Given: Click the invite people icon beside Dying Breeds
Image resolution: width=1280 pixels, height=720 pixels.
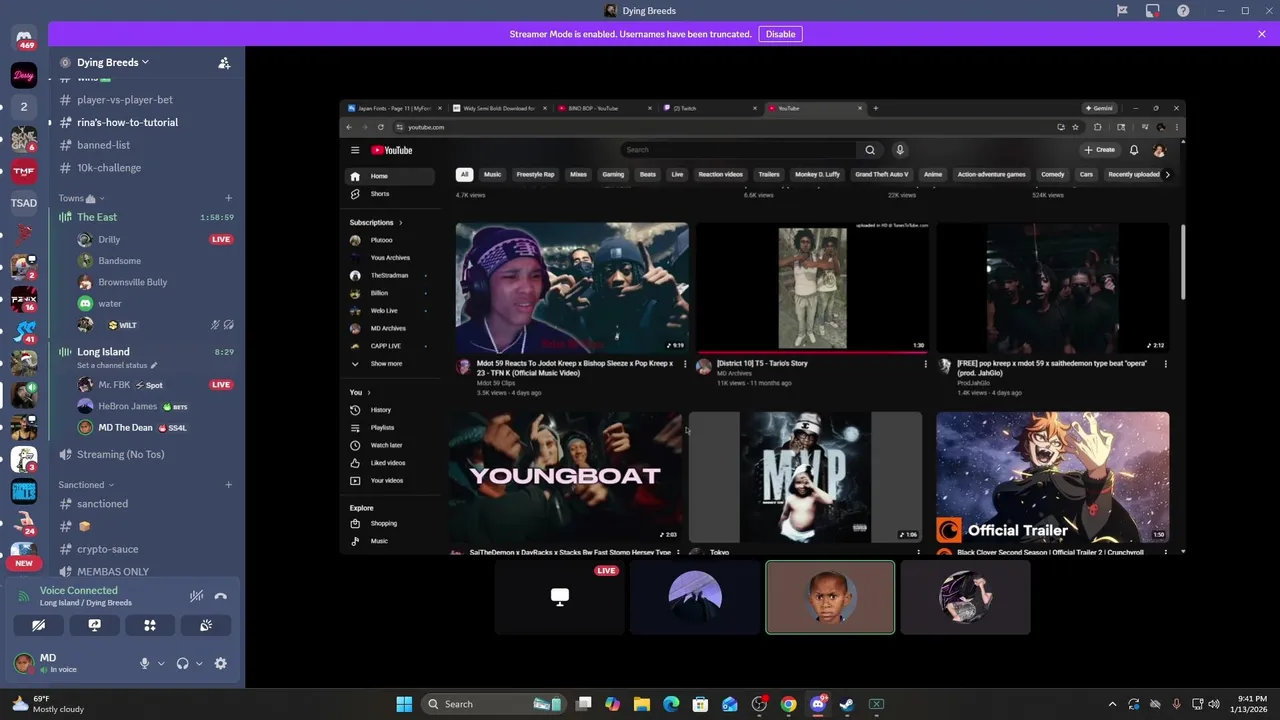Looking at the screenshot, I should [x=224, y=63].
